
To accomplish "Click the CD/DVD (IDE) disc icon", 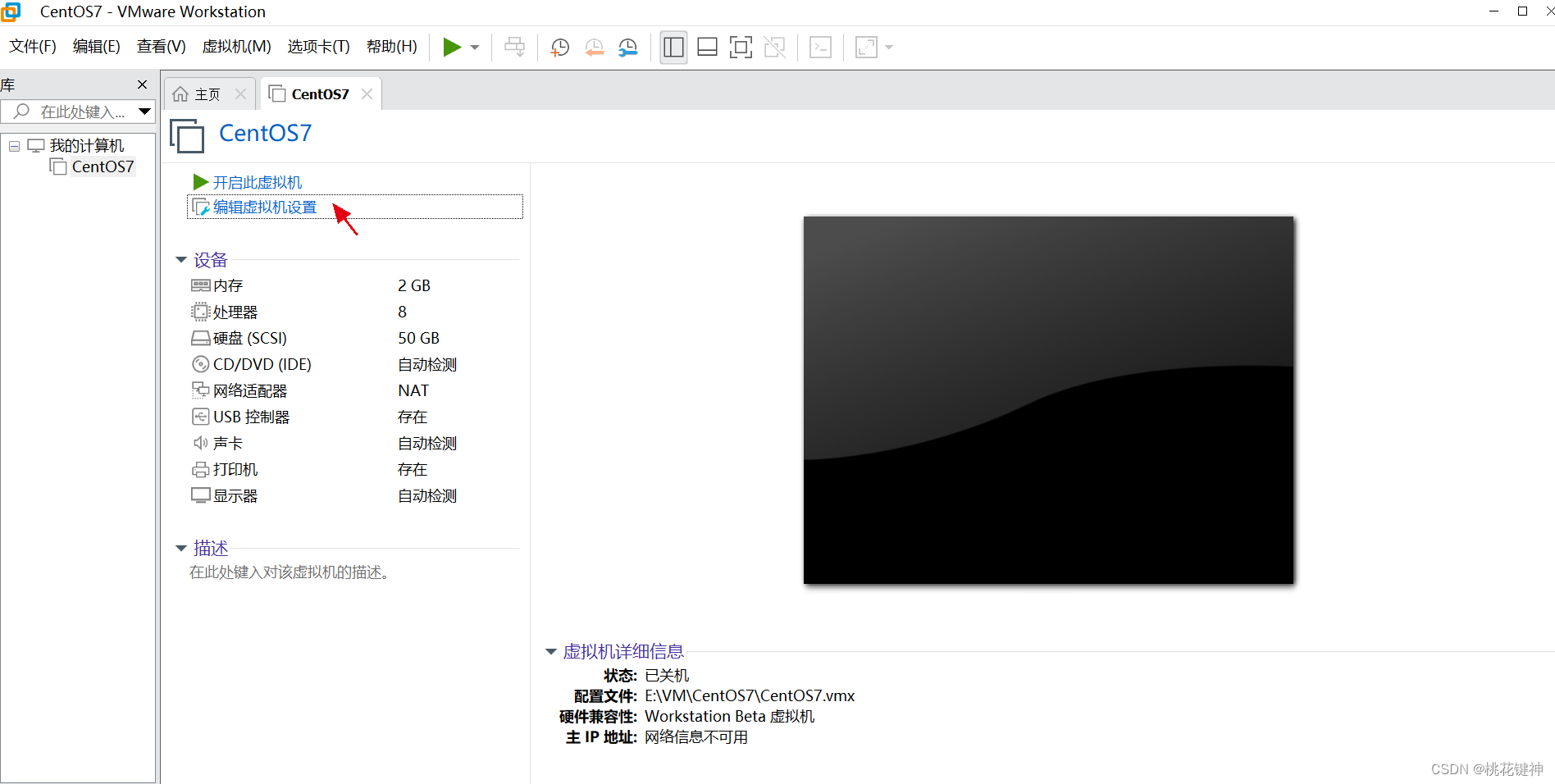I will coord(200,364).
